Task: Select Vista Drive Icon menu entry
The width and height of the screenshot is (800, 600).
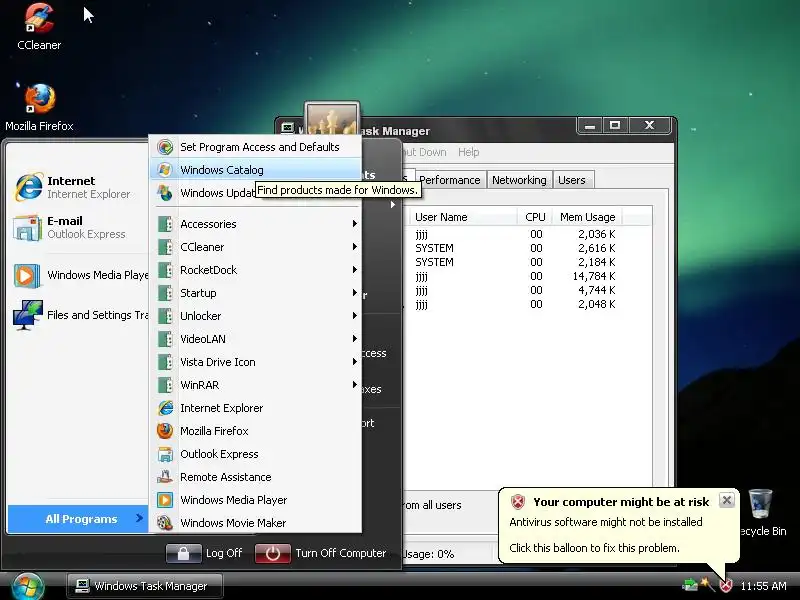Action: coord(256,362)
